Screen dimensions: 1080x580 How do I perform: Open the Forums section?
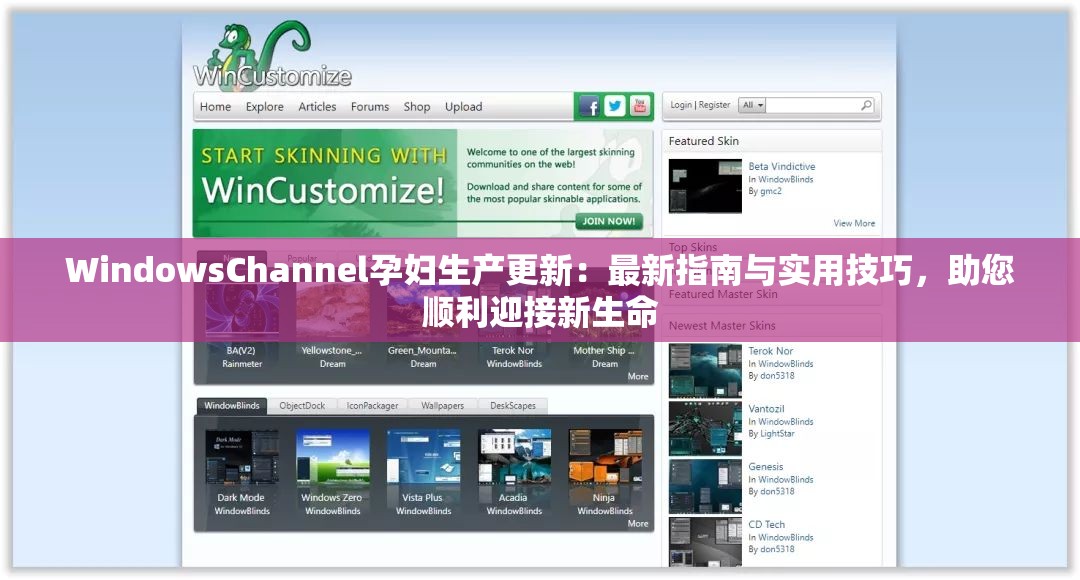tap(370, 107)
